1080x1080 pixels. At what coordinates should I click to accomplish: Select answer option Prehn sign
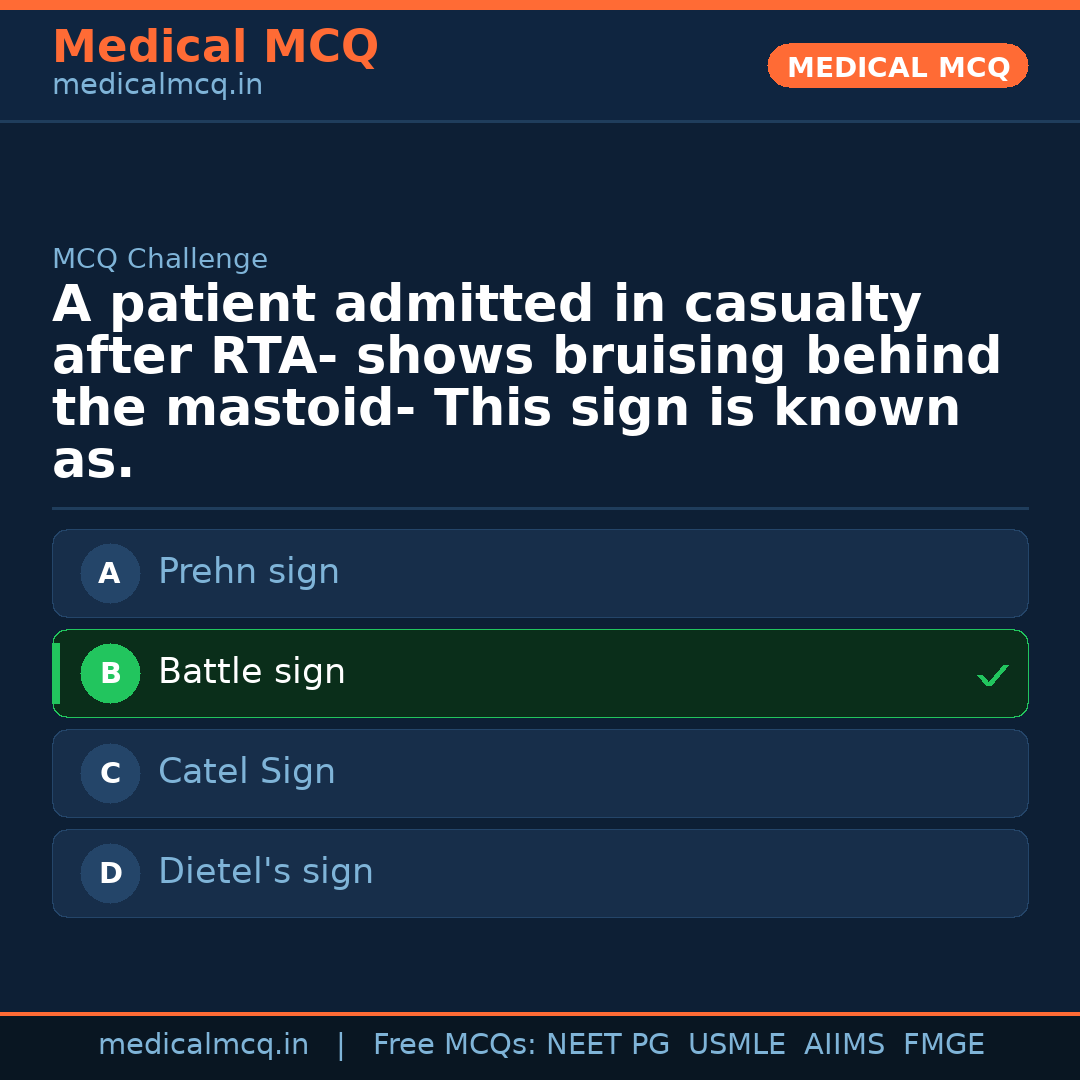[540, 573]
